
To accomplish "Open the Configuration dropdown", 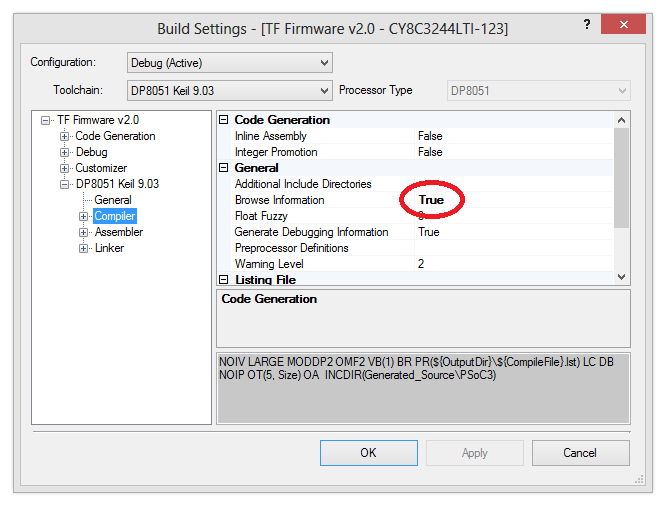I will coord(230,63).
